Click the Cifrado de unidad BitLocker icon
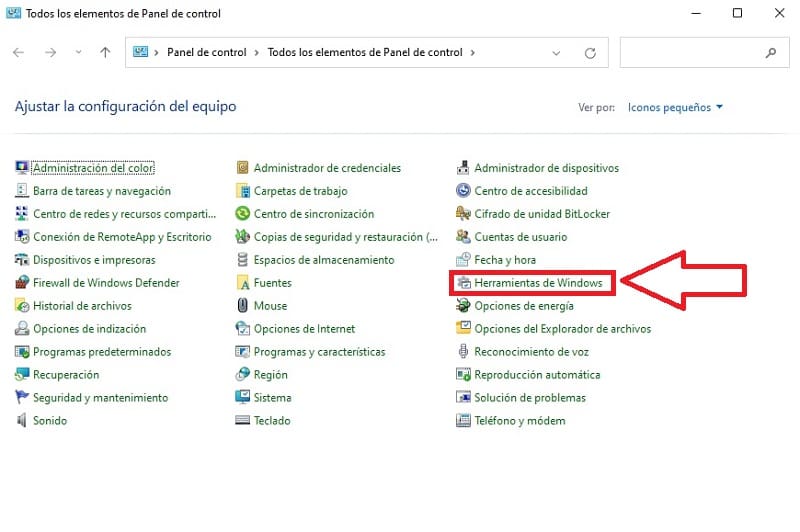Image resolution: width=800 pixels, height=532 pixels. pyautogui.click(x=463, y=213)
